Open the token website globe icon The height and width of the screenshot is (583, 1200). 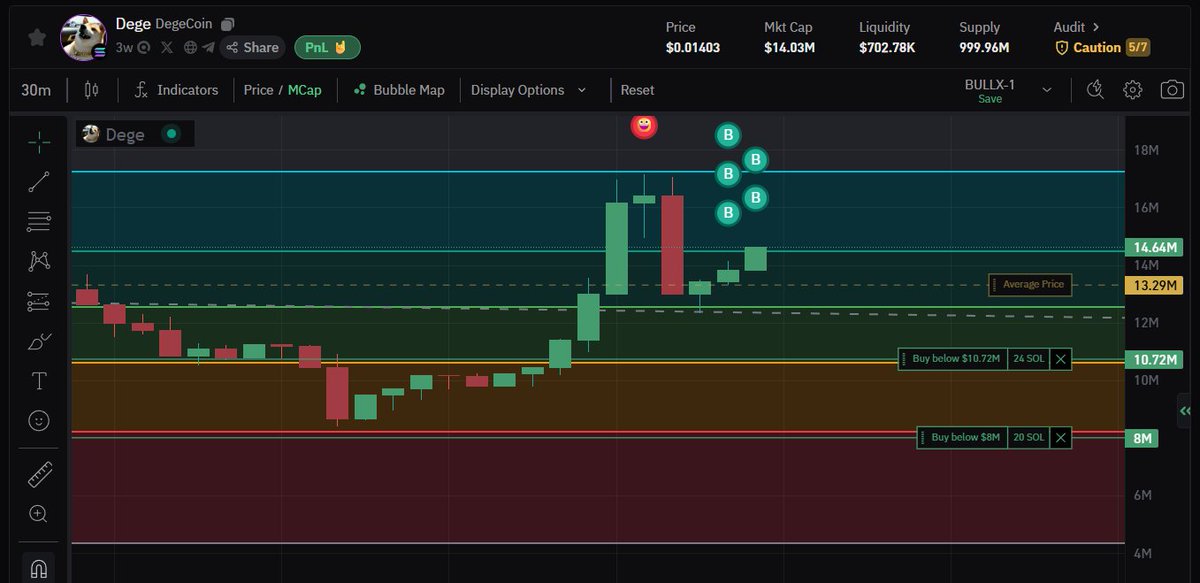(190, 47)
